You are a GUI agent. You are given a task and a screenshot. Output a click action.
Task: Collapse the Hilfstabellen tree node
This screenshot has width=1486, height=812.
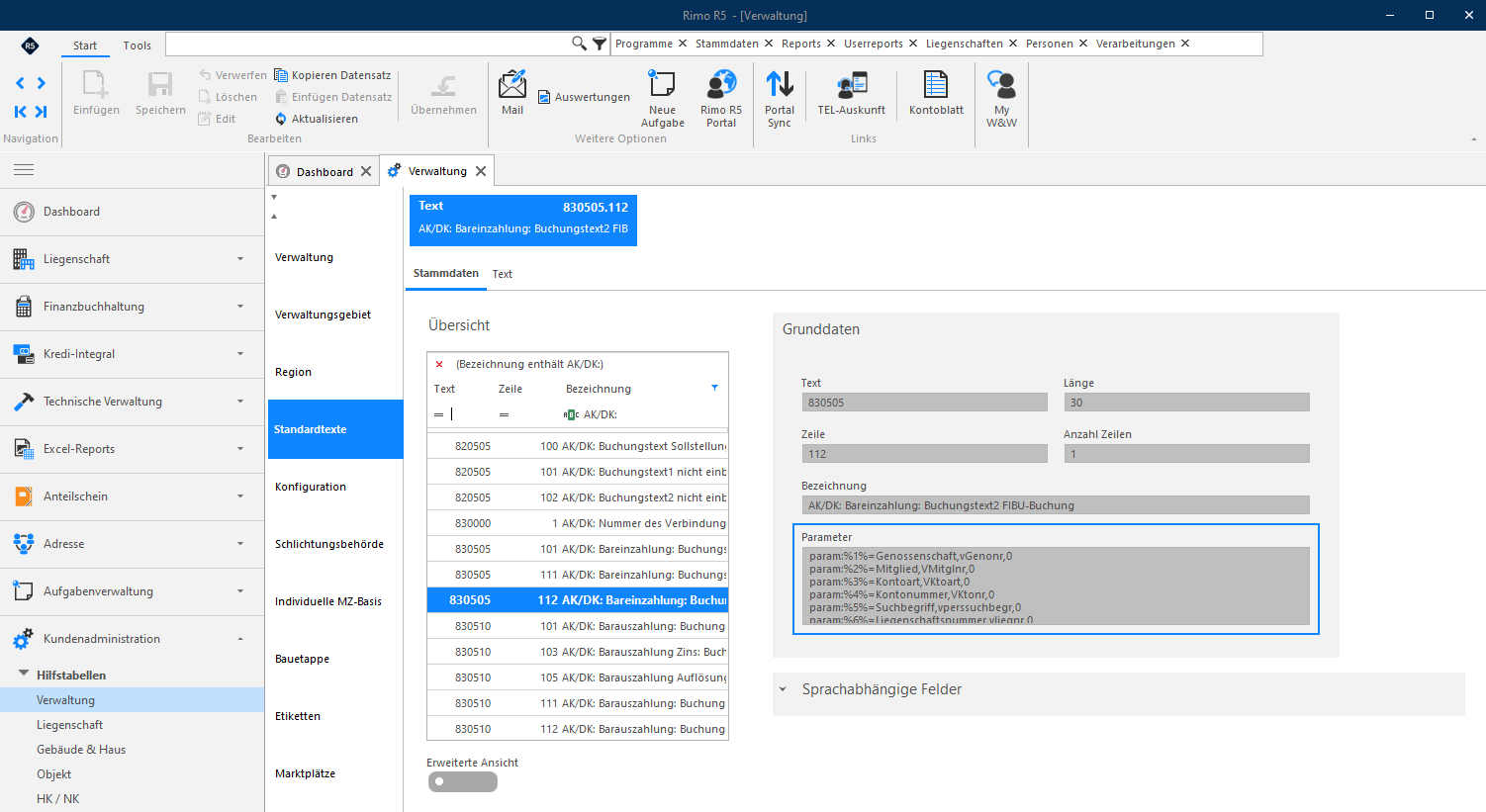[x=24, y=674]
